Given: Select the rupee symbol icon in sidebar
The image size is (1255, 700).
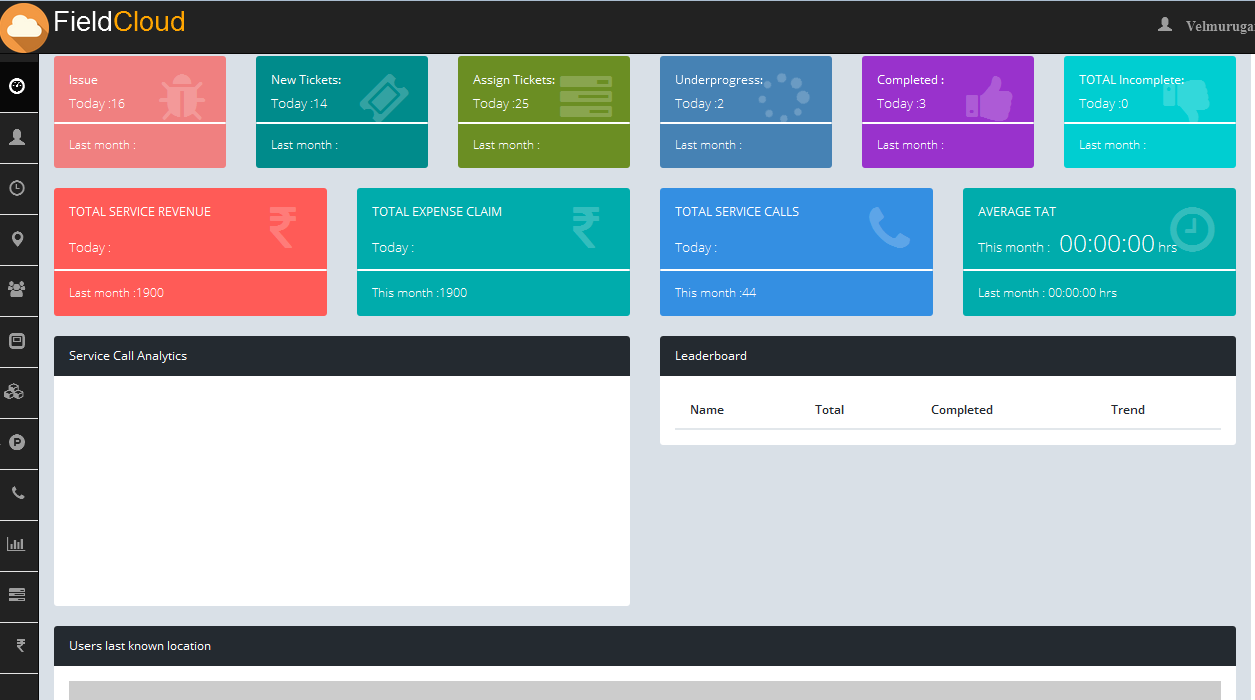Looking at the screenshot, I should (20, 645).
